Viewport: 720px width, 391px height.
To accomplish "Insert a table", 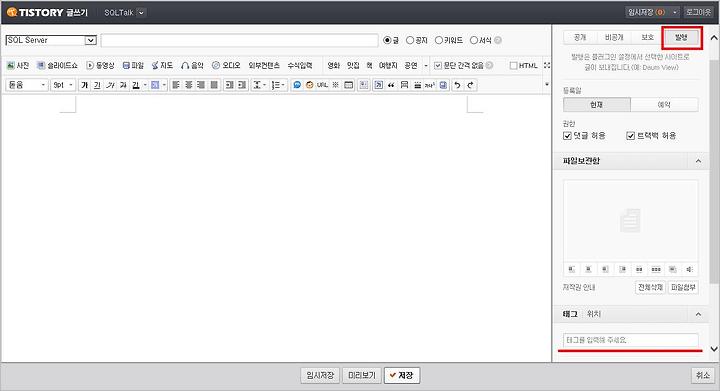I will 349,85.
